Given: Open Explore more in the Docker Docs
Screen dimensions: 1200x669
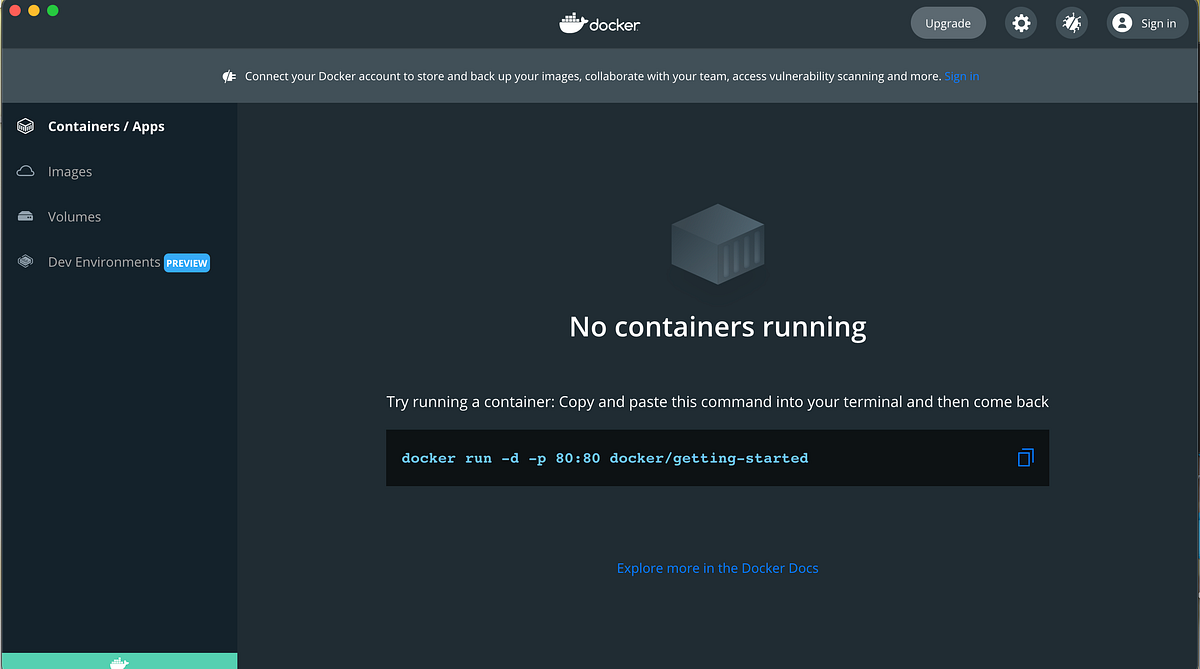Looking at the screenshot, I should coord(717,567).
